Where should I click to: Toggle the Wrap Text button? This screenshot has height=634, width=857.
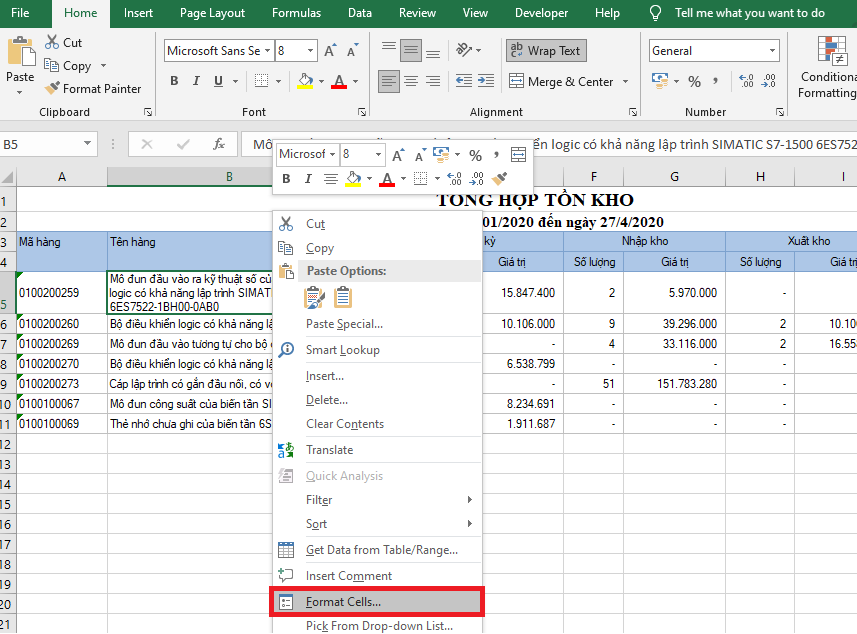(545, 51)
